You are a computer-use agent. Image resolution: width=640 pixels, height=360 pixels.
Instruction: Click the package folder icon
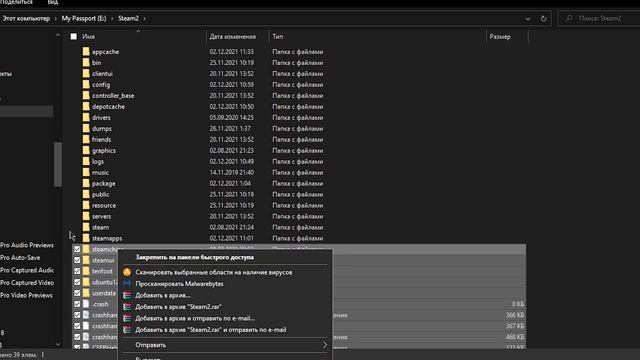86,184
